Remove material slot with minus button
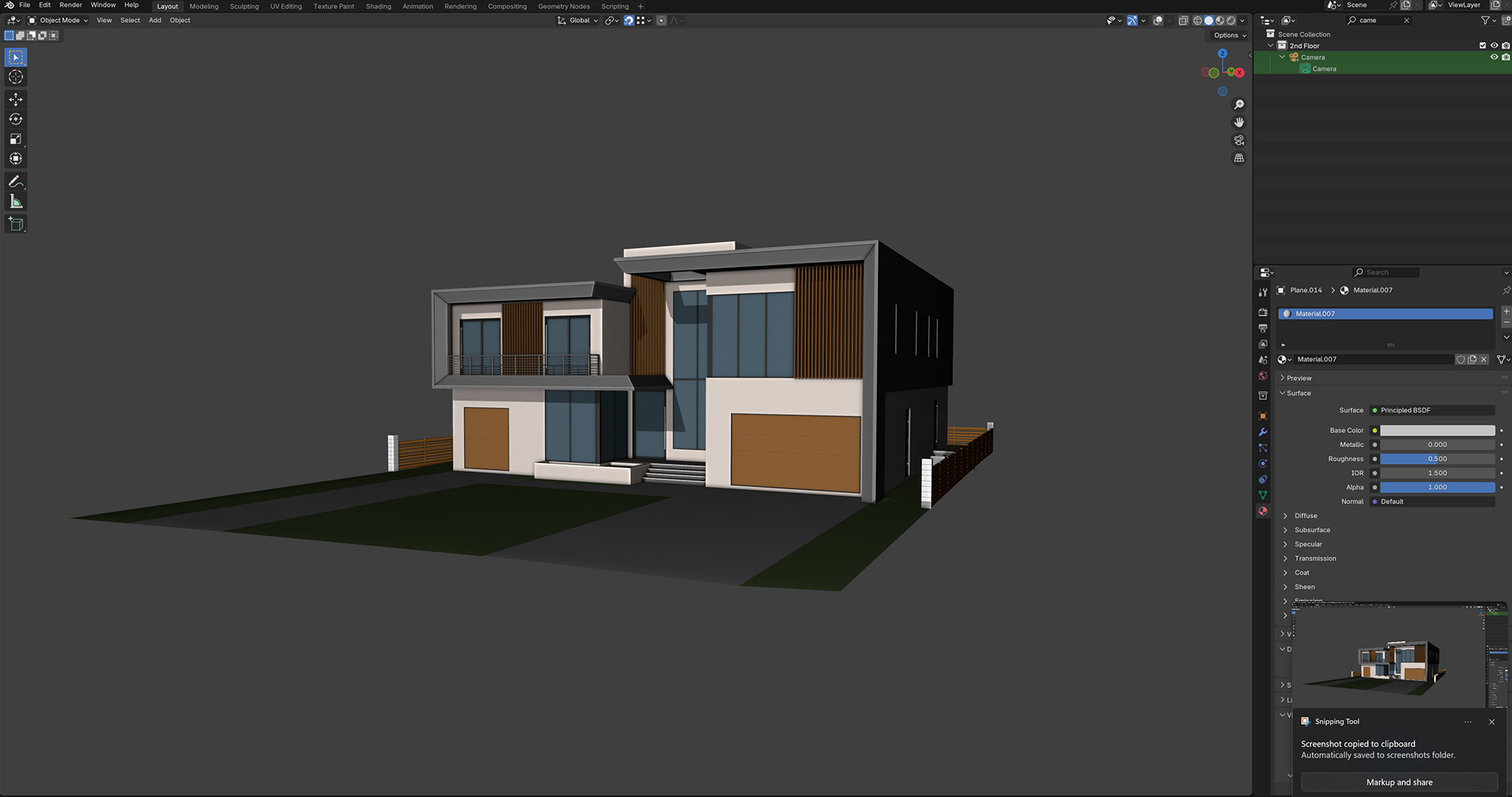This screenshot has height=797, width=1512. [x=1506, y=323]
